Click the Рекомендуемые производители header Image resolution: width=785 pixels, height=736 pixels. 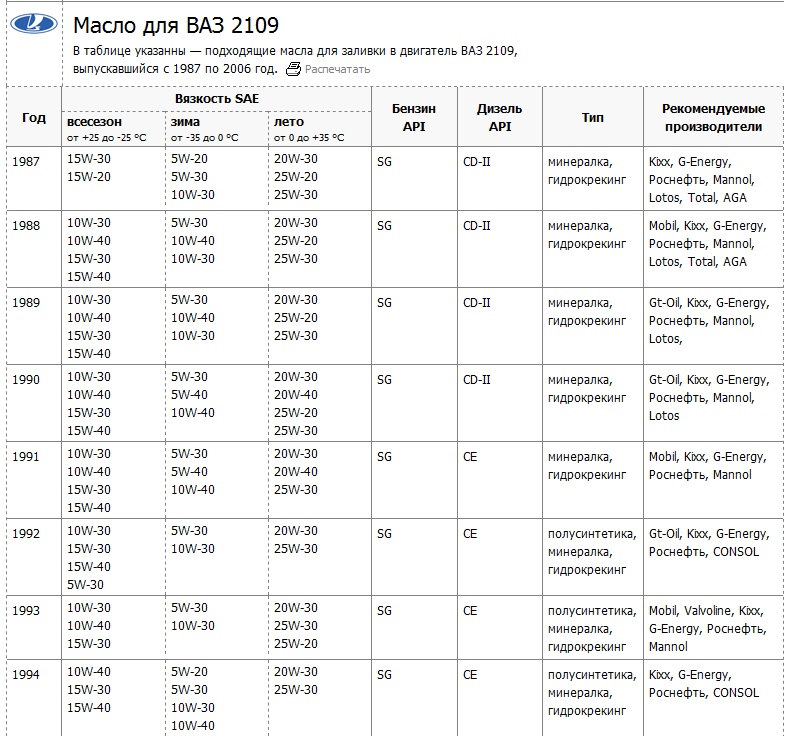713,117
